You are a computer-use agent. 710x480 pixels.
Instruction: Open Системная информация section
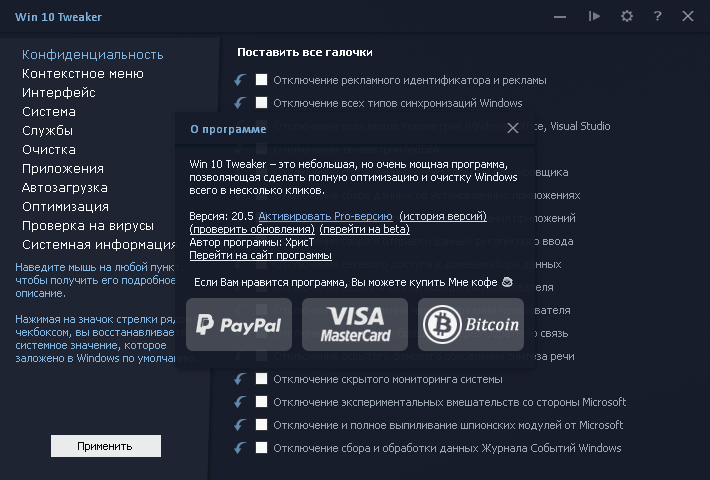click(x=99, y=245)
